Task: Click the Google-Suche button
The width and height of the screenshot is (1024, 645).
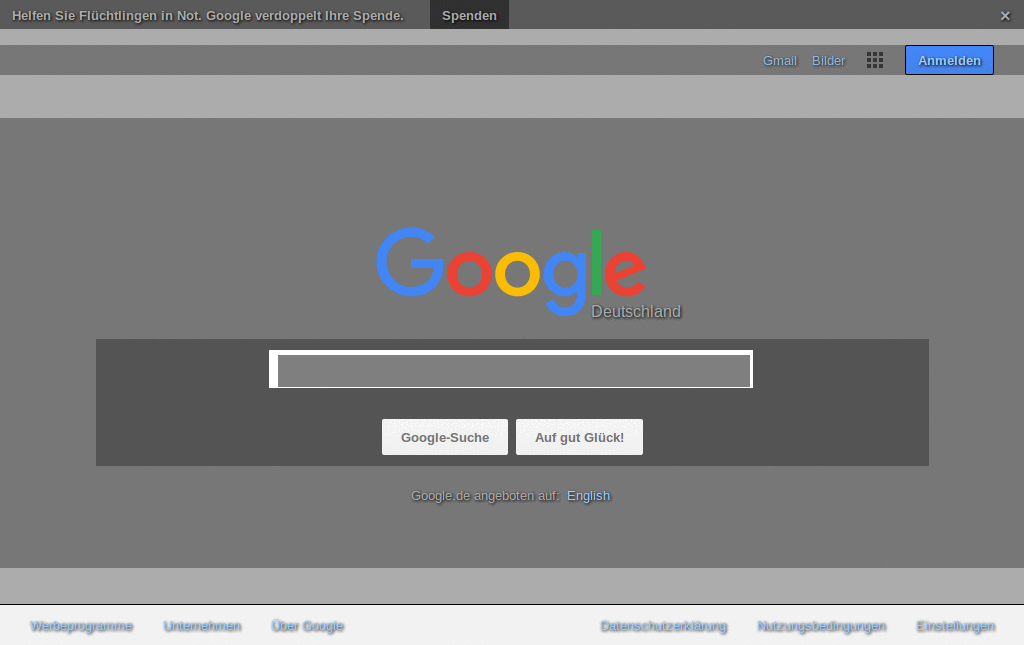Action: (x=445, y=437)
